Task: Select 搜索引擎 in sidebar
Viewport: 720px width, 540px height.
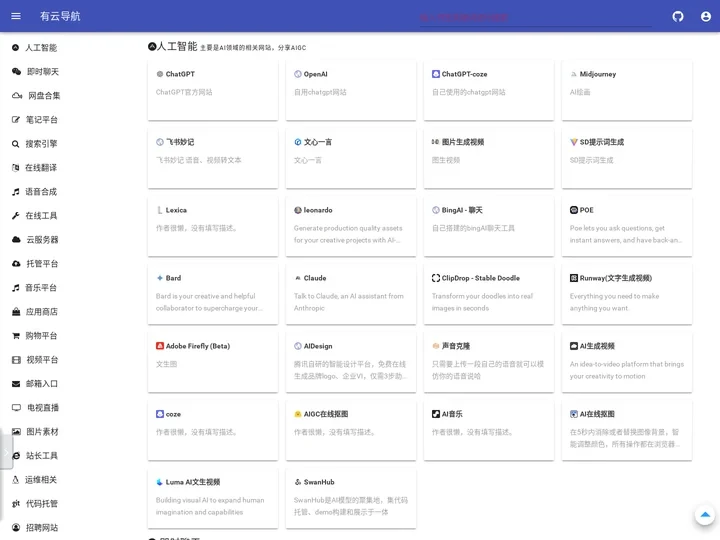Action: click(x=41, y=144)
